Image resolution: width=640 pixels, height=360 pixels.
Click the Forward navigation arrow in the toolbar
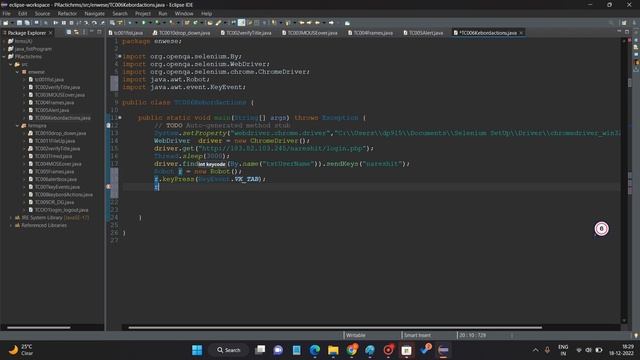(331, 23)
